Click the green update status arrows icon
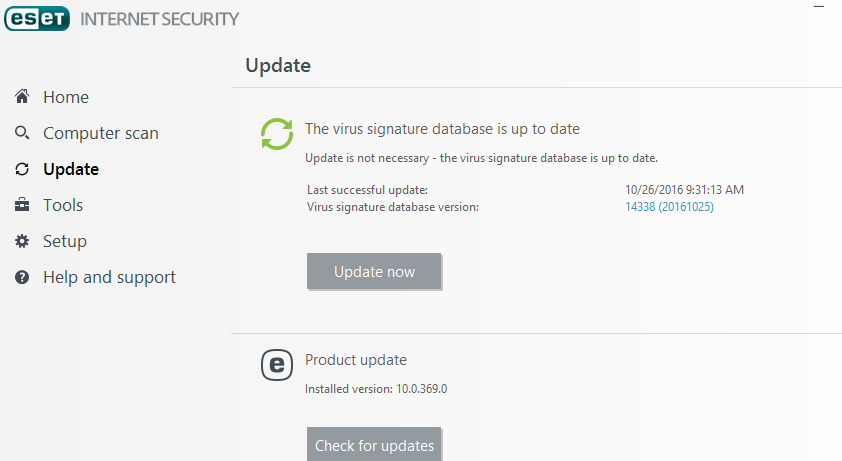The image size is (842, 461). click(x=277, y=134)
